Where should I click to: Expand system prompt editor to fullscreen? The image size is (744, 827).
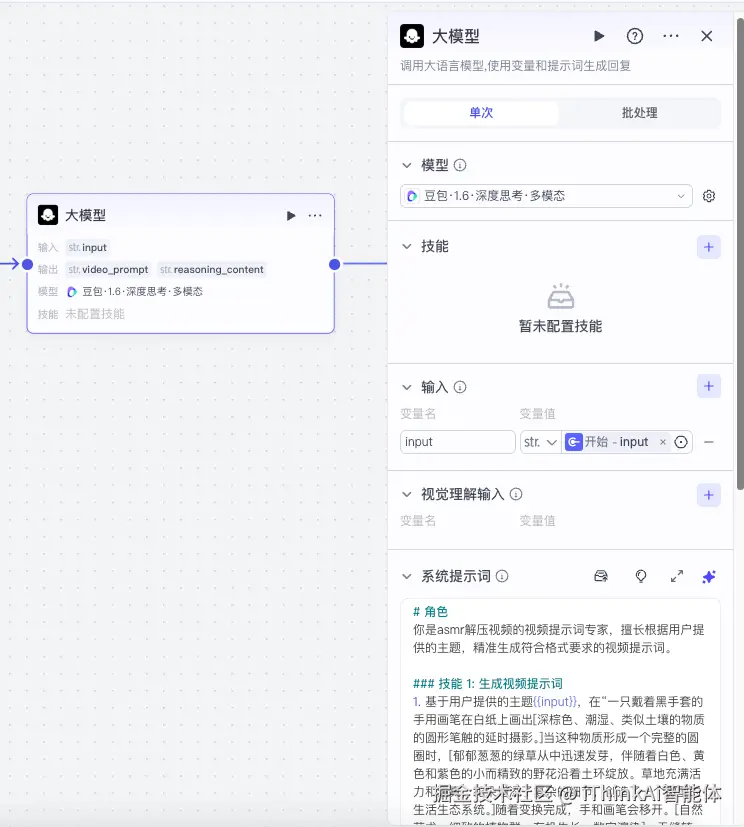pos(677,576)
